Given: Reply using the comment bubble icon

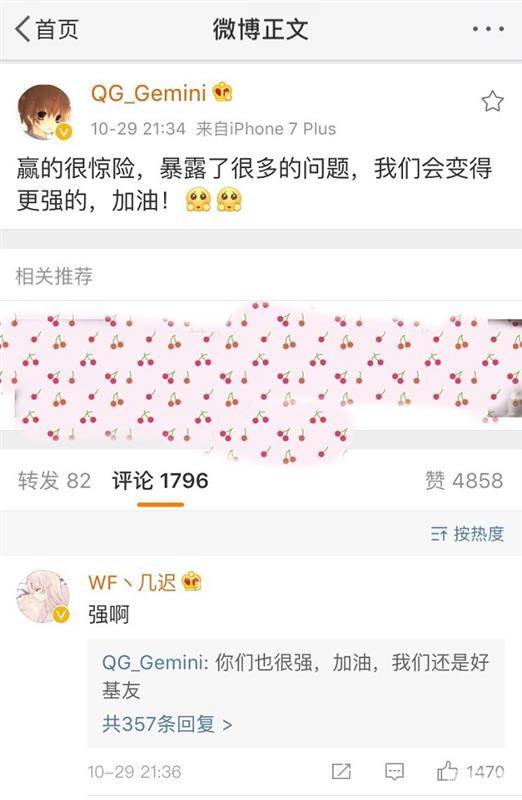Looking at the screenshot, I should tap(394, 771).
